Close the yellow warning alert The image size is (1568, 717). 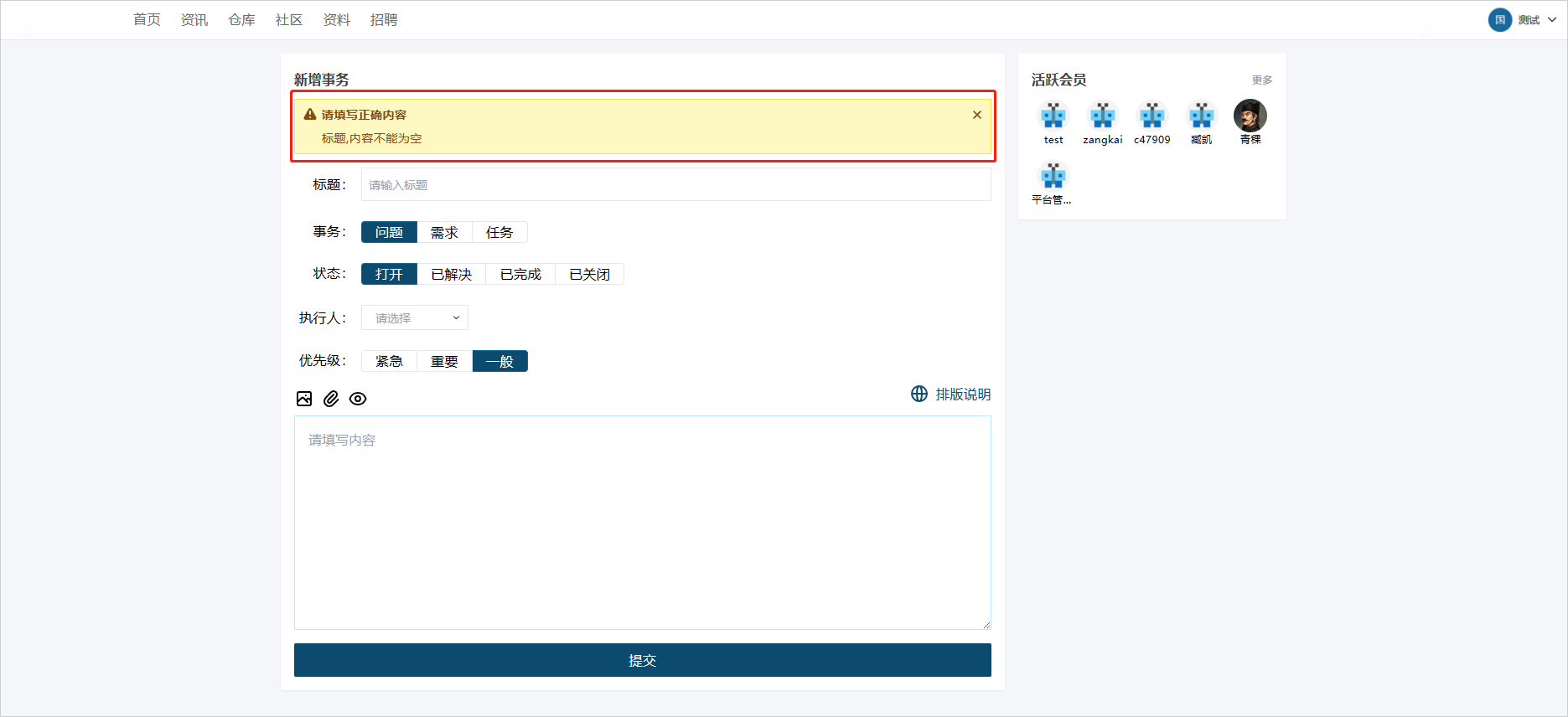976,115
